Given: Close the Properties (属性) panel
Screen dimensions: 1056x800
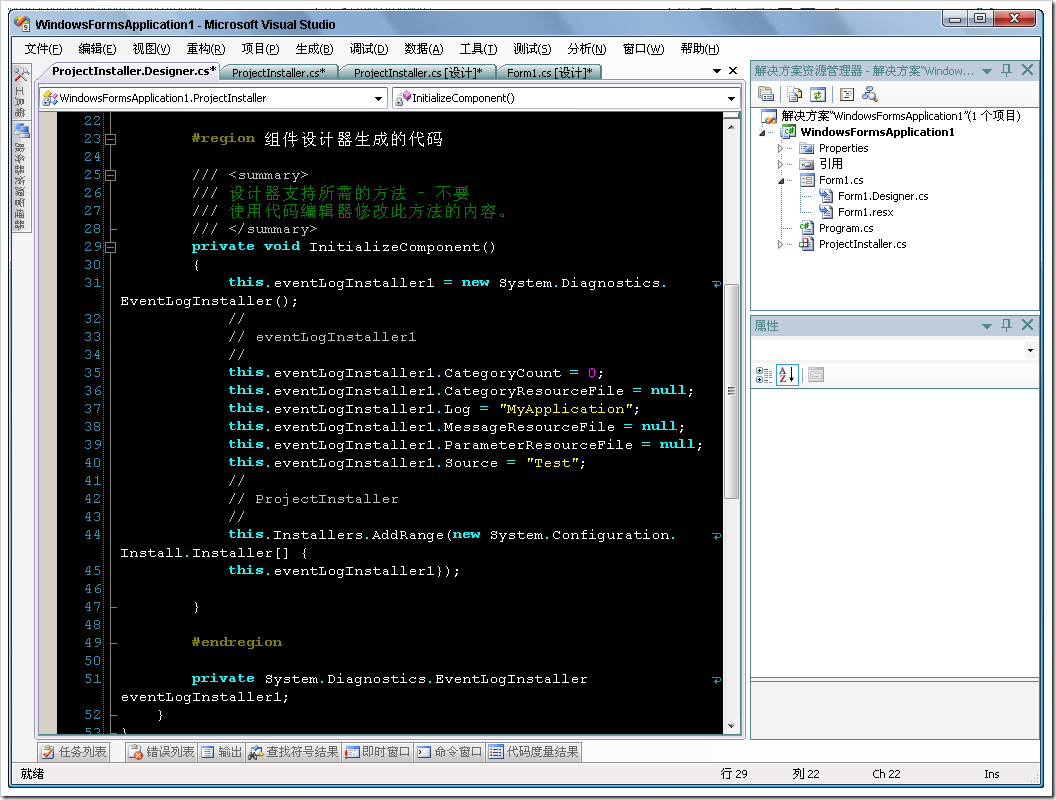Looking at the screenshot, I should (1028, 325).
